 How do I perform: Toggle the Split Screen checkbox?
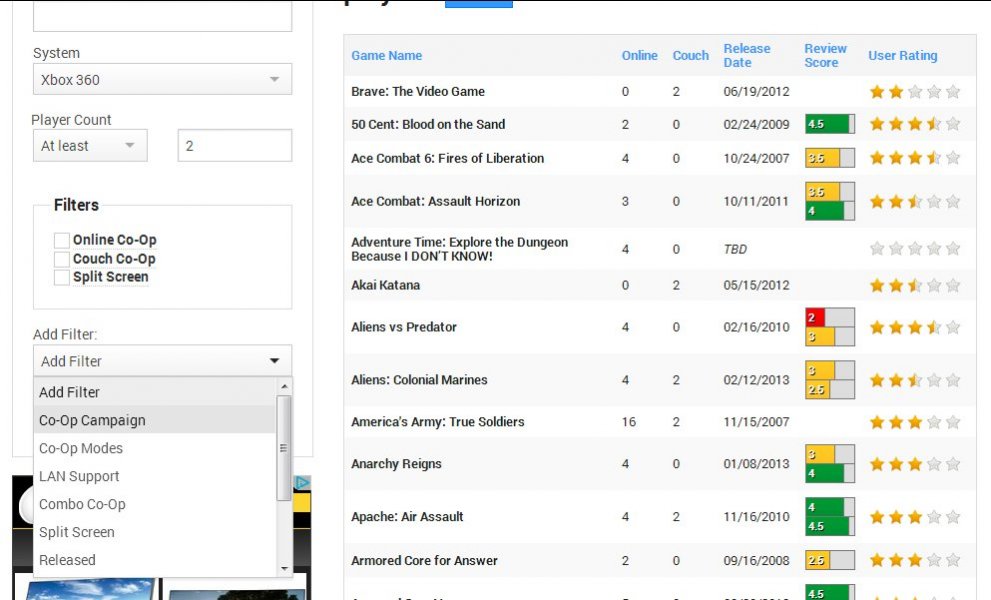[62, 277]
